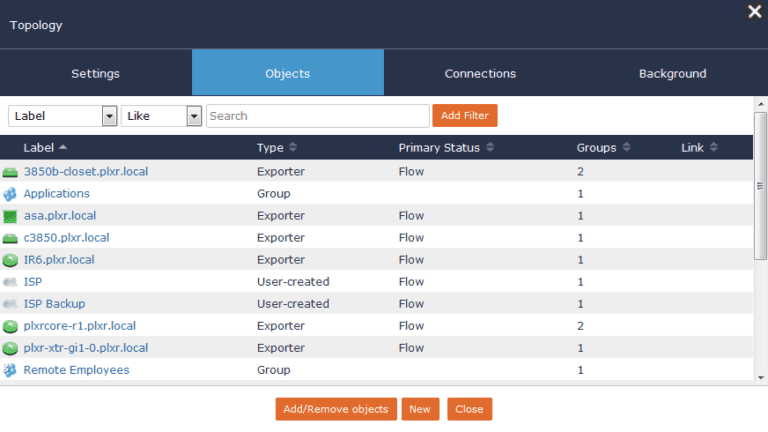Open the c3850.plxr.local object link

[66, 238]
